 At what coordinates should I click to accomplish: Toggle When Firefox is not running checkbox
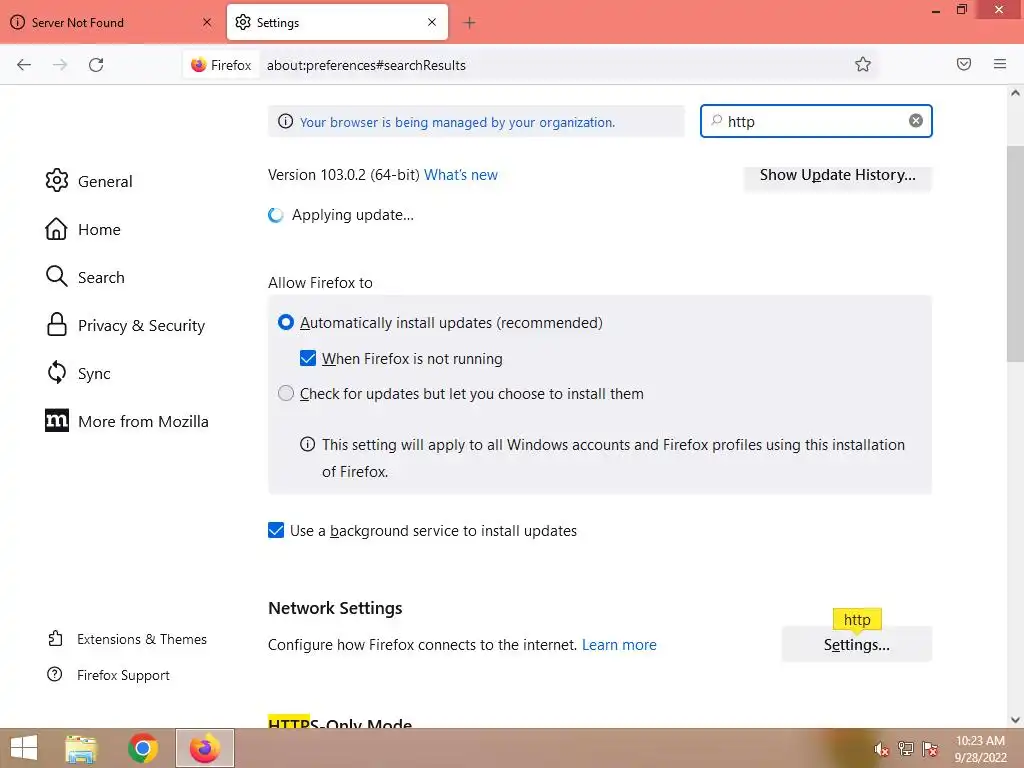tap(308, 359)
